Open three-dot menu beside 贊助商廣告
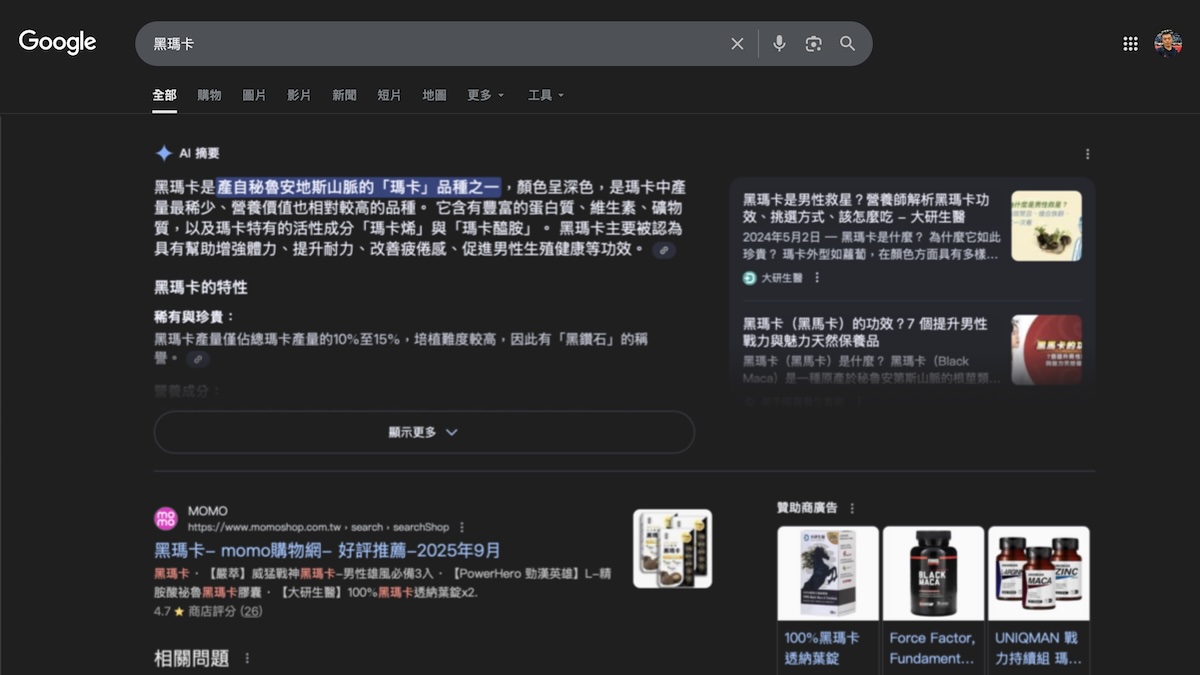This screenshot has height=675, width=1200. (852, 508)
